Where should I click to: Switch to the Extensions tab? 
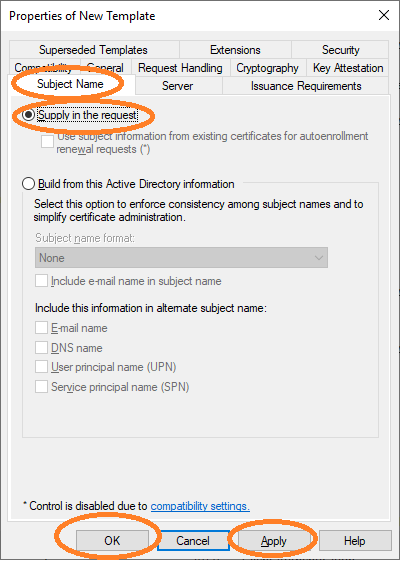(x=235, y=50)
